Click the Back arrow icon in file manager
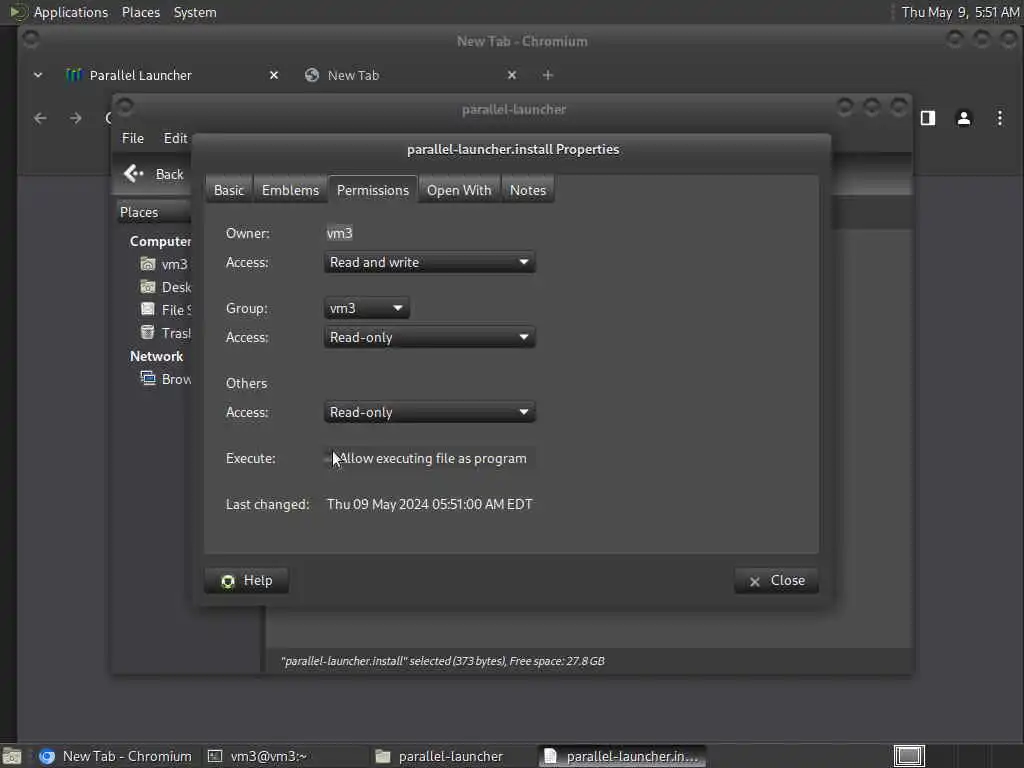Screen dimensions: 1024x768 [x=134, y=174]
